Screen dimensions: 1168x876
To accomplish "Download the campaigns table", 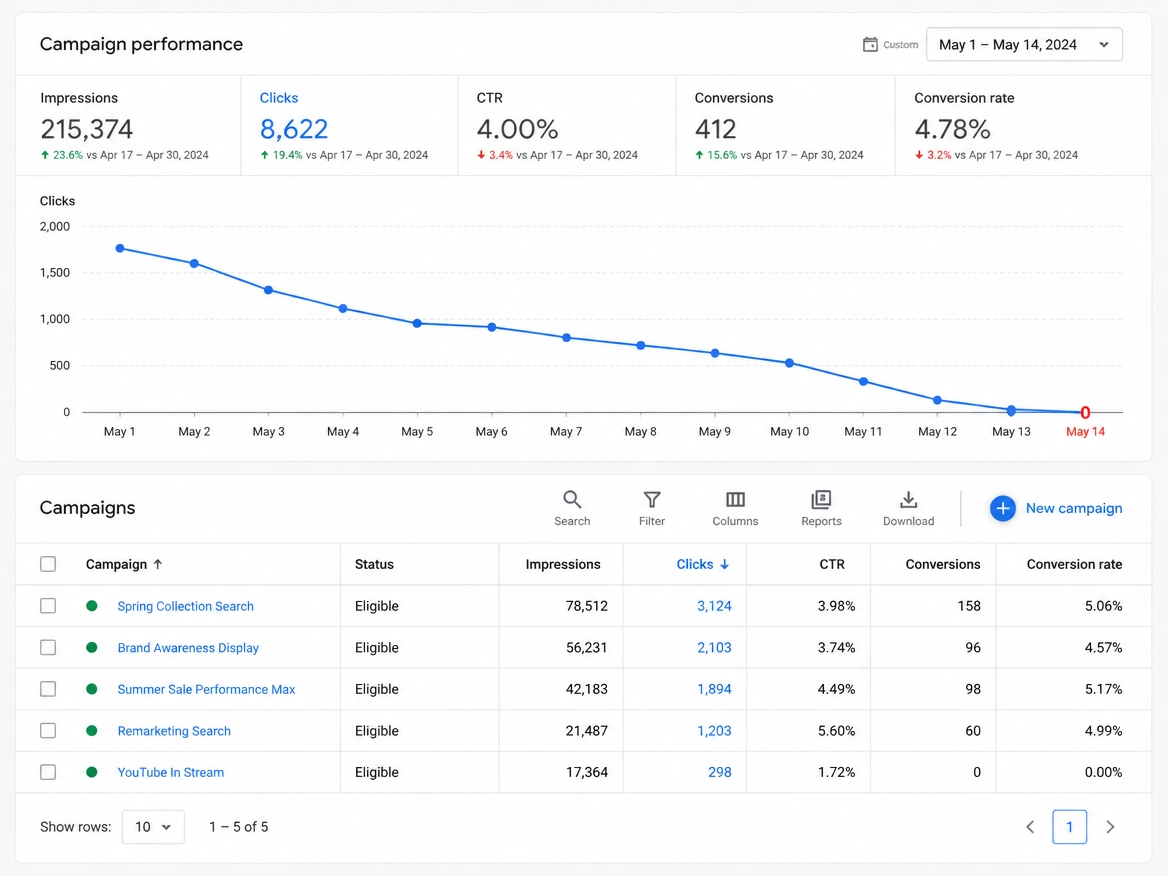I will click(x=908, y=508).
